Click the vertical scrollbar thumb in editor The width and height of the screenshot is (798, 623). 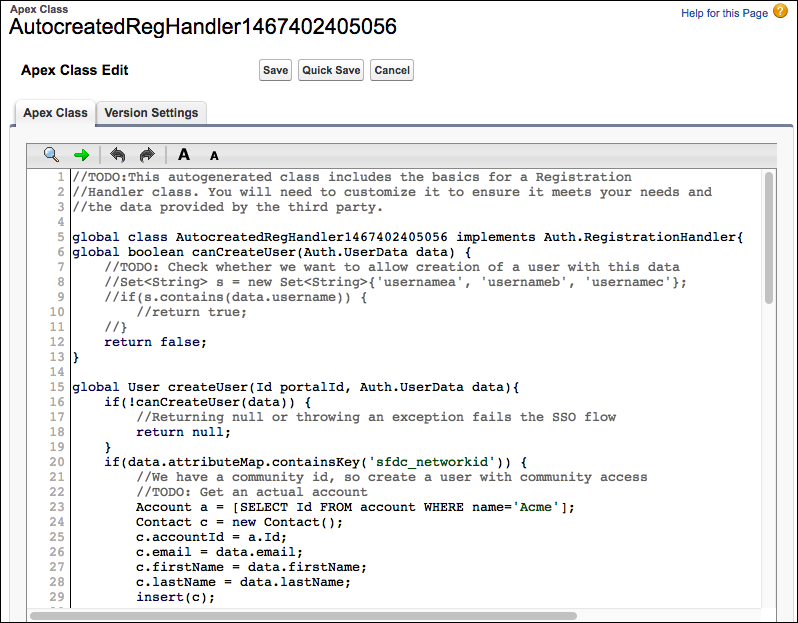click(x=769, y=238)
